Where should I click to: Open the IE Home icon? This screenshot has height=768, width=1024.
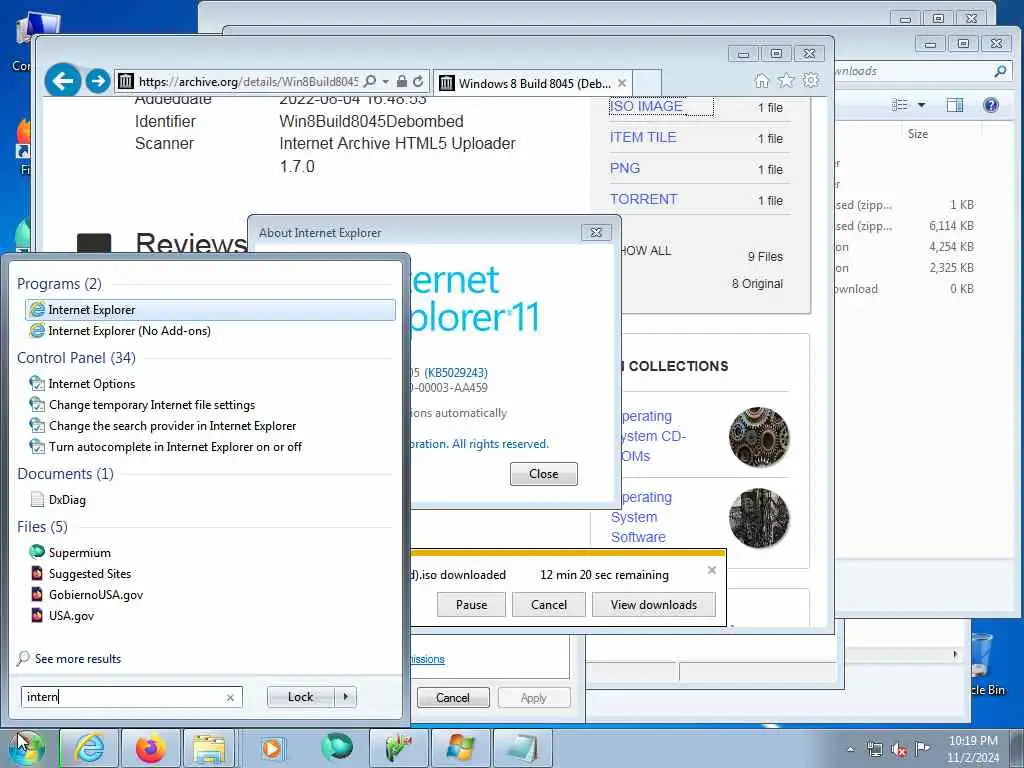(761, 81)
